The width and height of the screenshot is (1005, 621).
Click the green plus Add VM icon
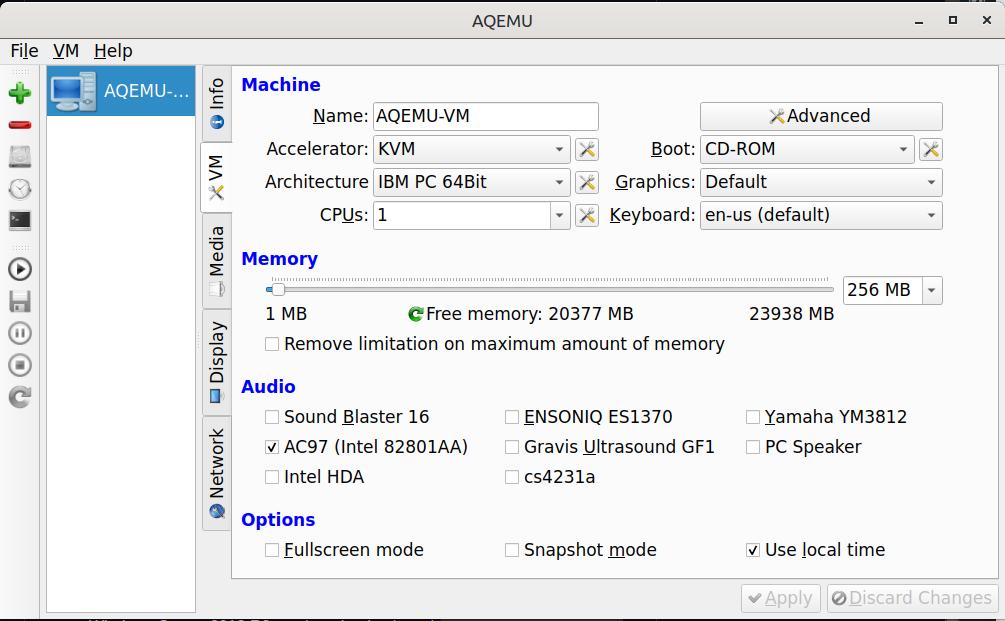pos(20,93)
